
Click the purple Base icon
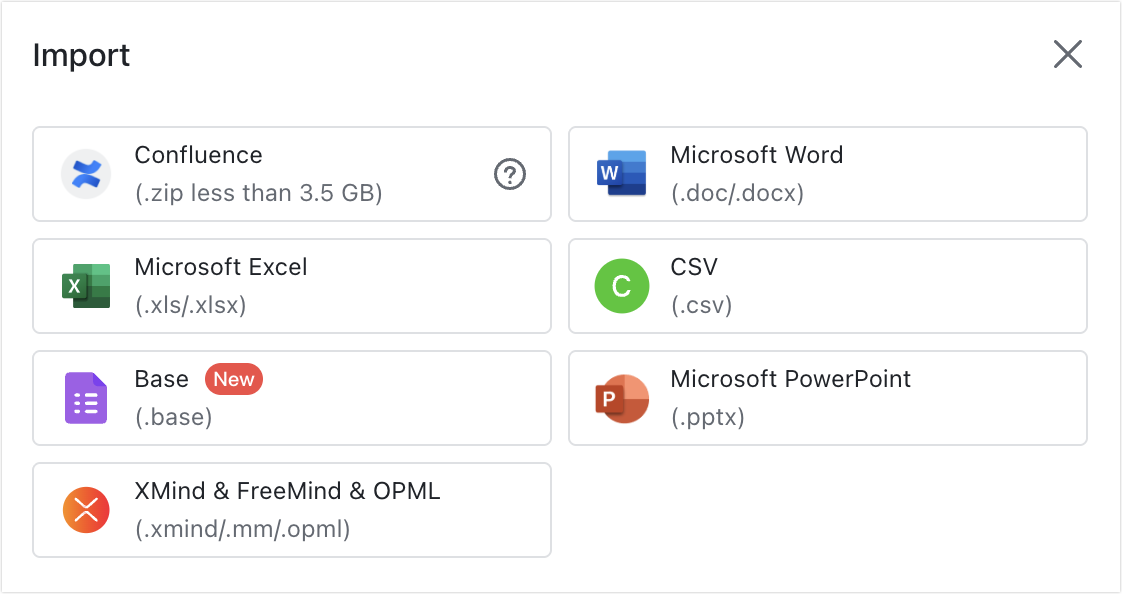85,398
